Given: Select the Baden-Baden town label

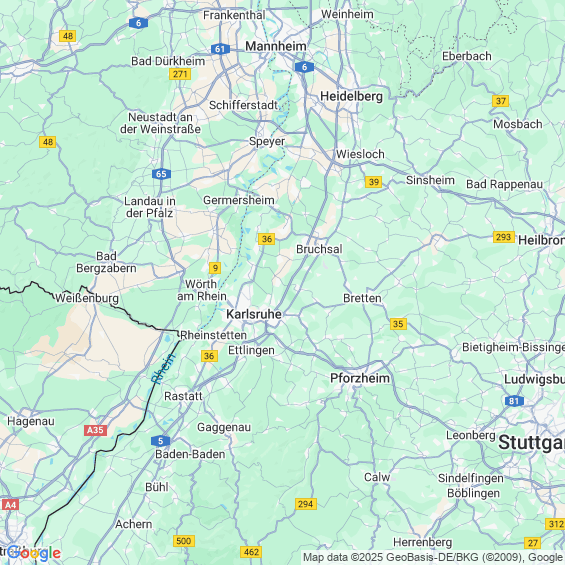Looking at the screenshot, I should [x=190, y=454].
